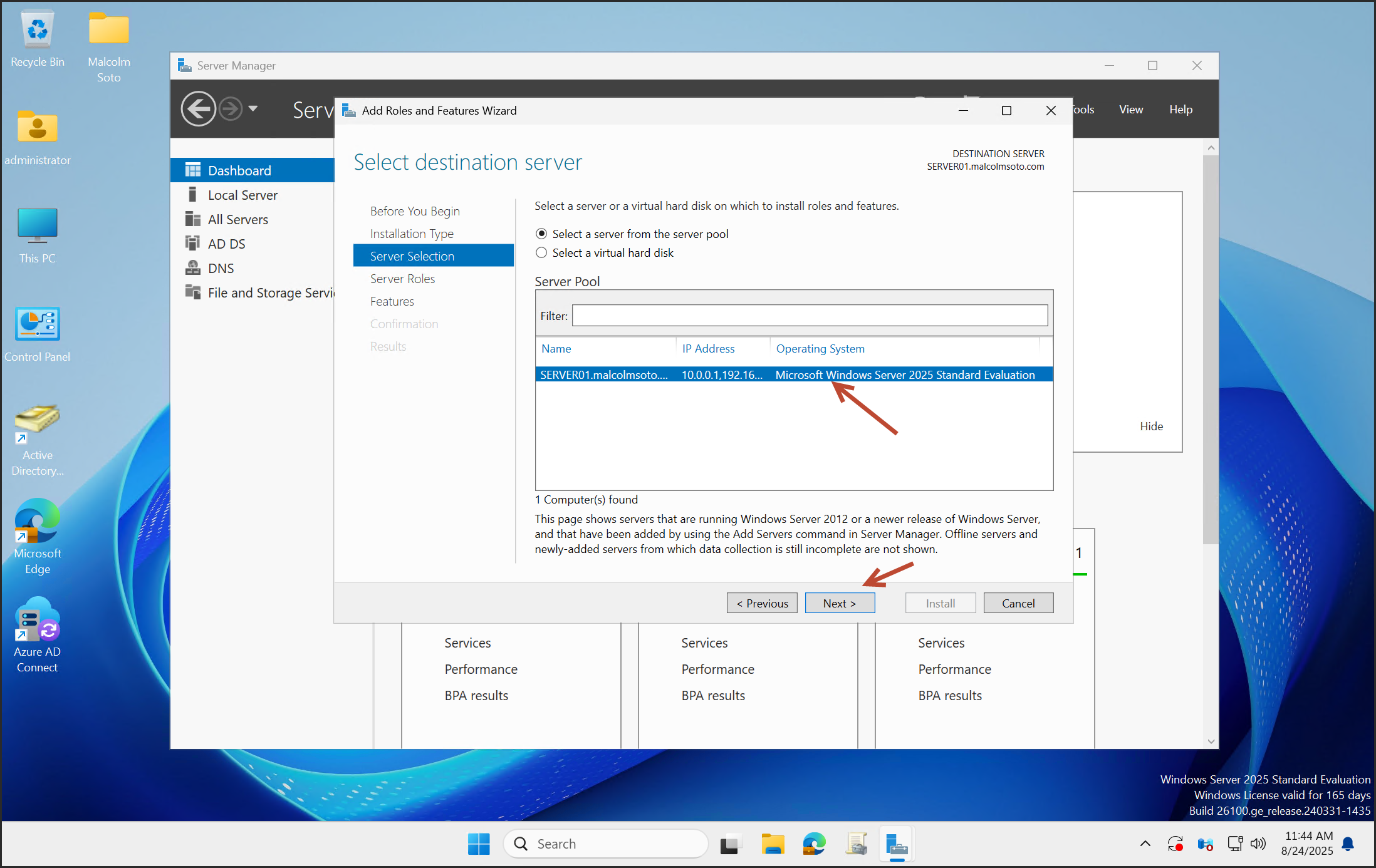The height and width of the screenshot is (868, 1376).
Task: Open the View menu
Action: [x=1130, y=109]
